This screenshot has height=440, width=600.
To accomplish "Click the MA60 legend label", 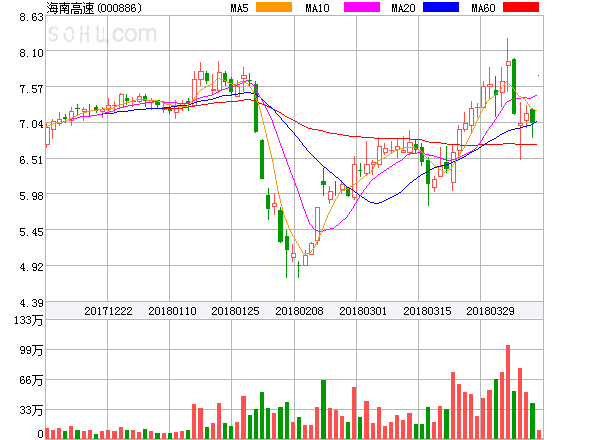I will [x=483, y=8].
